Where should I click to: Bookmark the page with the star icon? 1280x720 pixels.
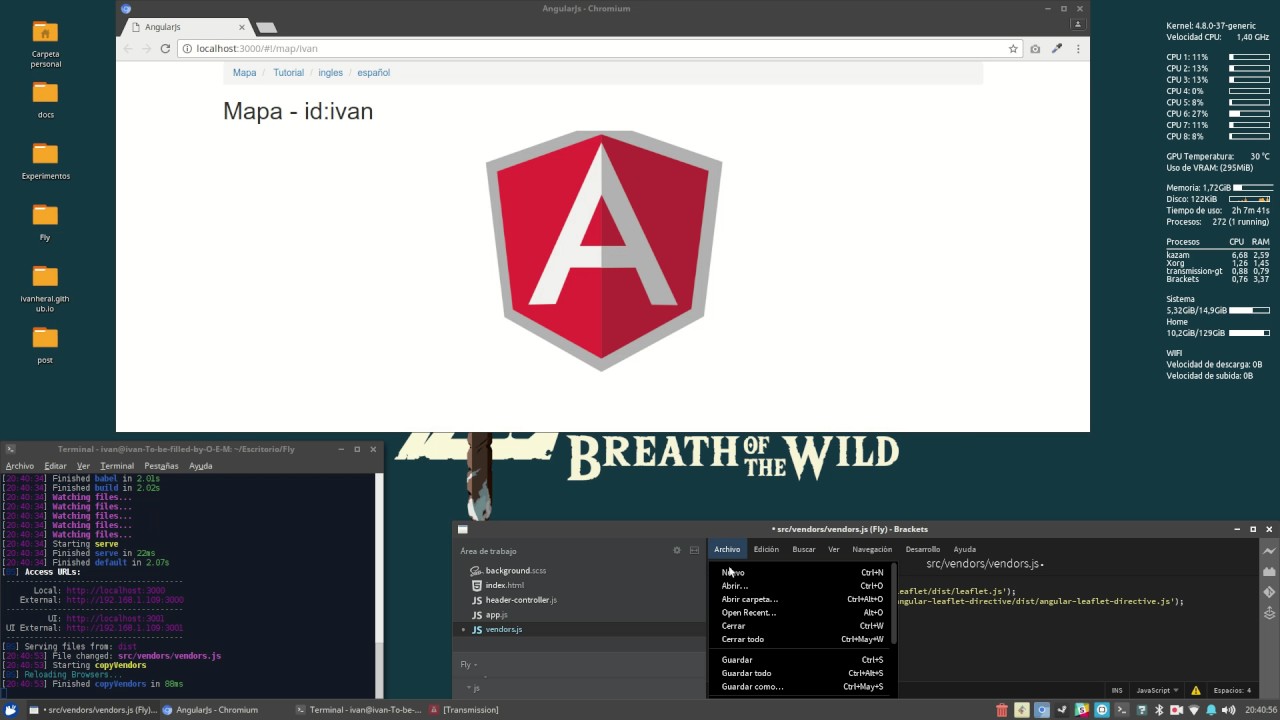(x=1013, y=48)
